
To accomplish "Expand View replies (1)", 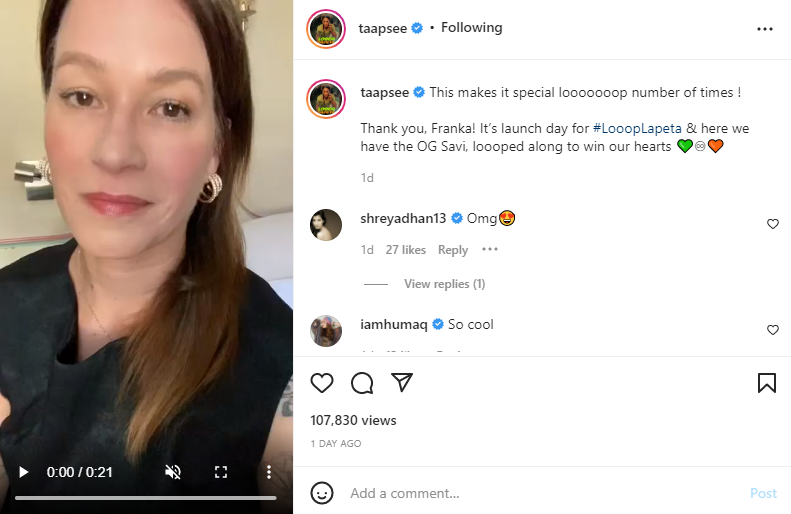I will tap(444, 284).
